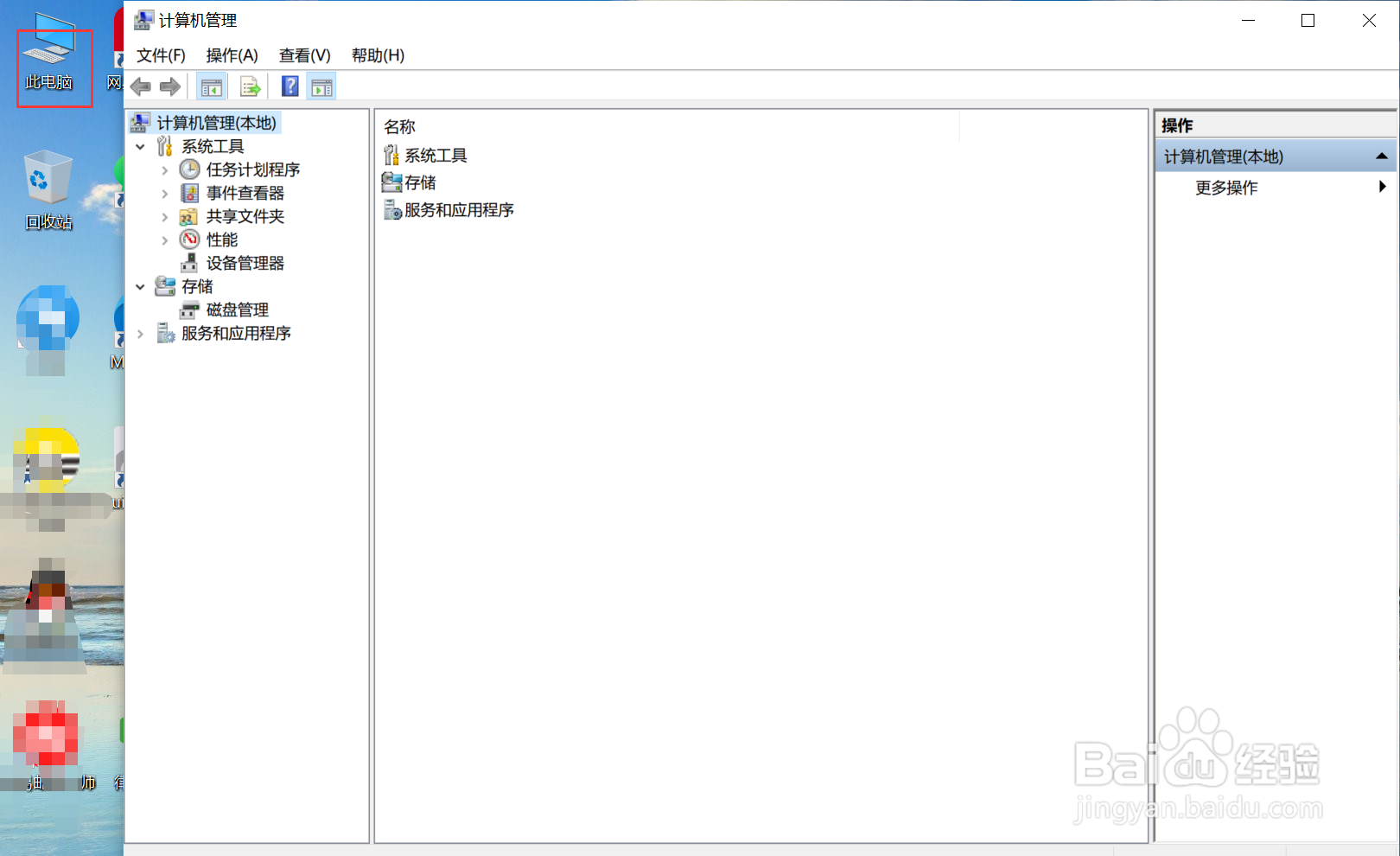The width and height of the screenshot is (1400, 856).
Task: Select 磁盘管理 label in tree
Action: click(238, 310)
